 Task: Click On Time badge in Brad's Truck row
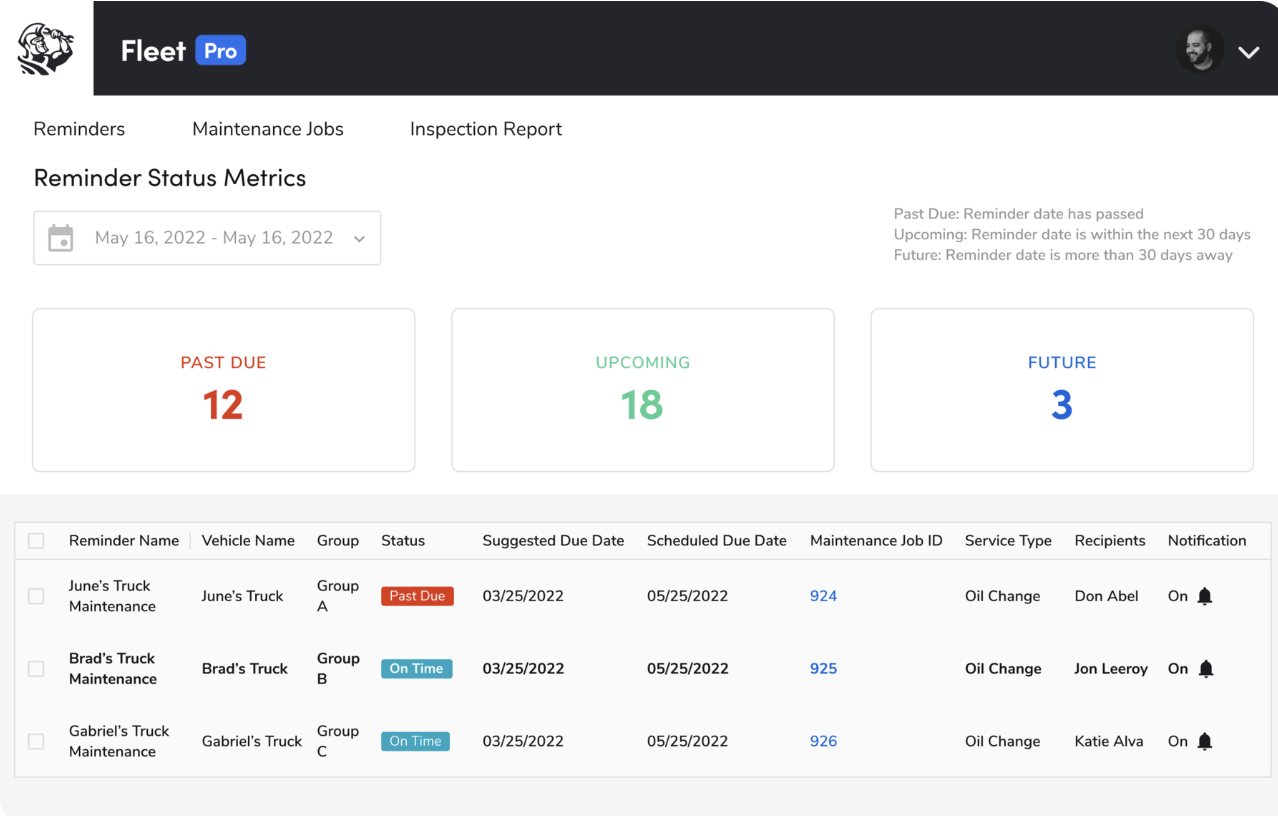pyautogui.click(x=417, y=669)
